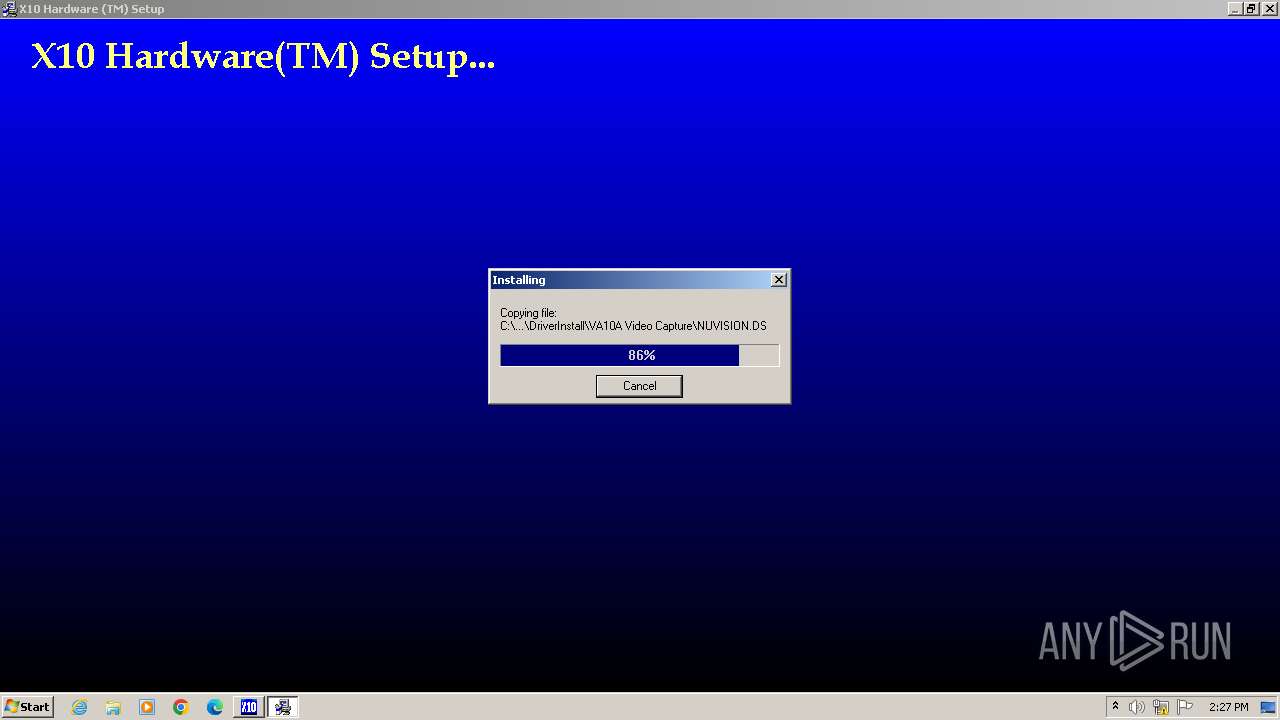Click the 2:27 PM system clock
Screen dimensions: 1280x720
pos(1228,707)
